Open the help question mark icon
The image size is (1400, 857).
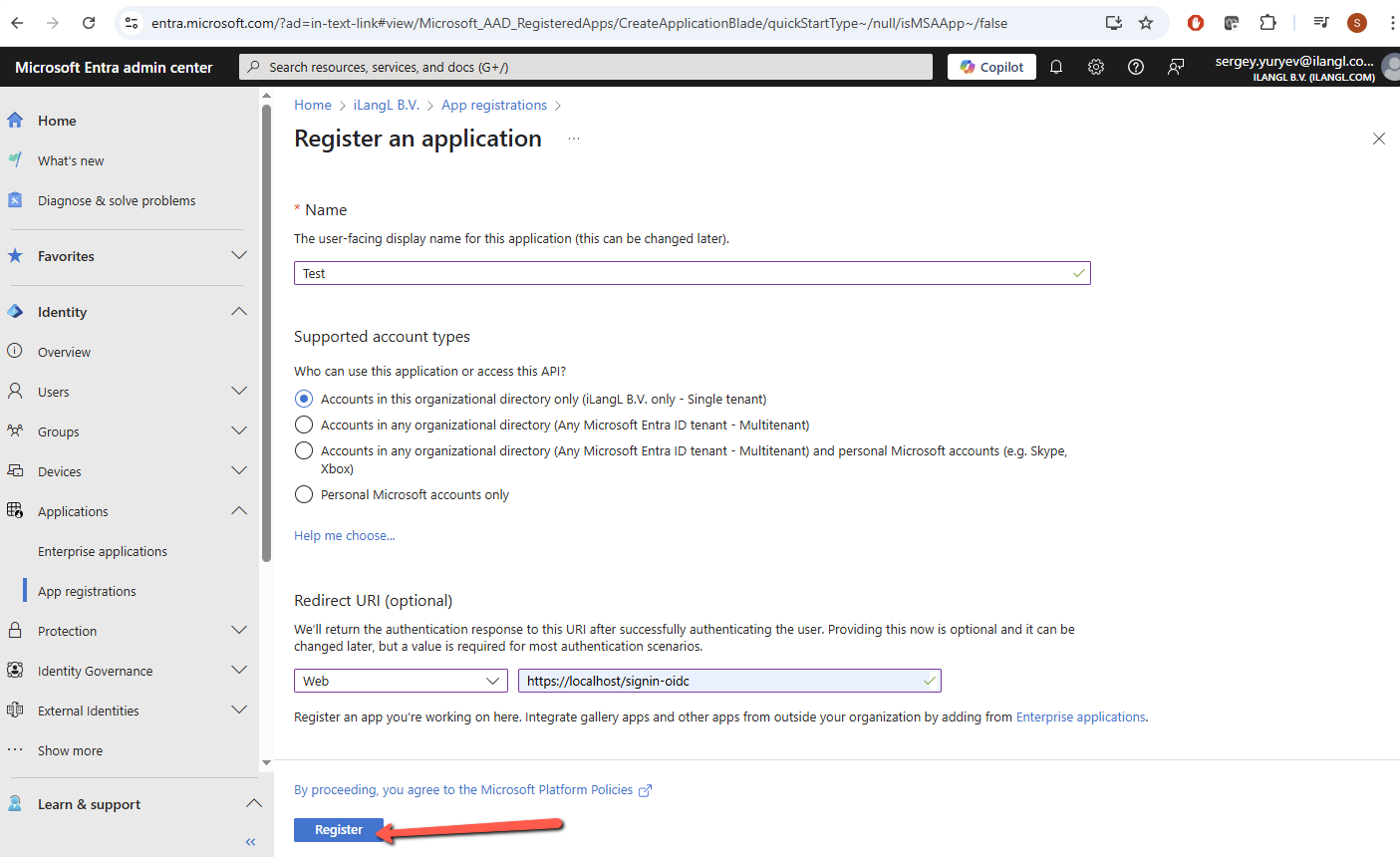click(1135, 67)
